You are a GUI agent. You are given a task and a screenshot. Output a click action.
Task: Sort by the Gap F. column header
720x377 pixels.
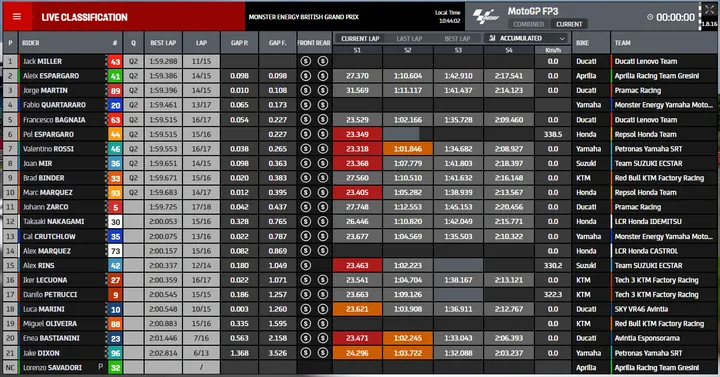point(277,43)
